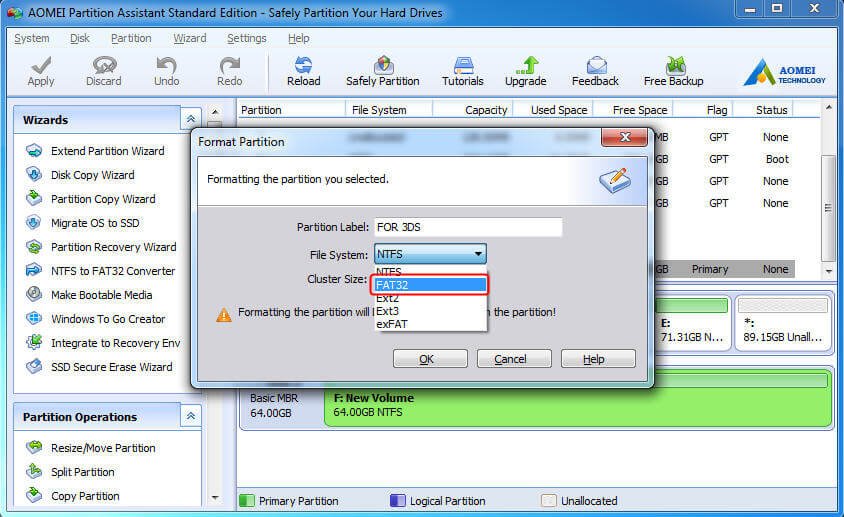The image size is (844, 517).
Task: Open the System menu
Action: tap(32, 38)
